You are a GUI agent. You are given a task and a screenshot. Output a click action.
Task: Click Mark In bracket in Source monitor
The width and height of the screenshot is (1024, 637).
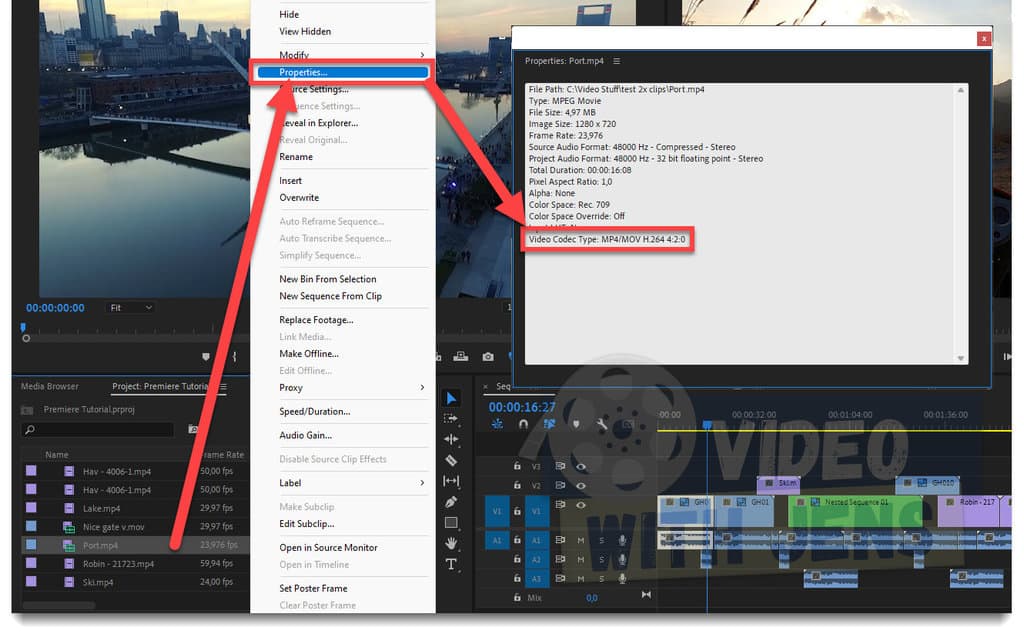click(x=234, y=357)
